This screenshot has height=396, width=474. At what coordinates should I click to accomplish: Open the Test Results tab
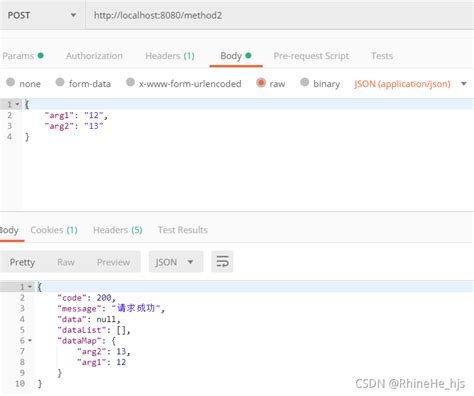(183, 230)
